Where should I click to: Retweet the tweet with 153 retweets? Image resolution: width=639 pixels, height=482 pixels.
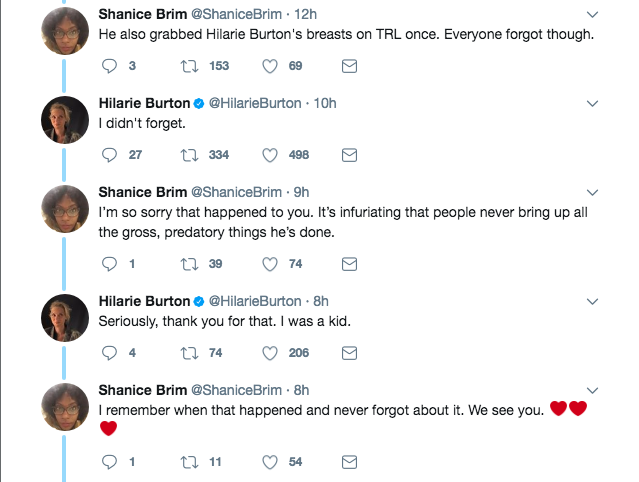click(x=189, y=66)
